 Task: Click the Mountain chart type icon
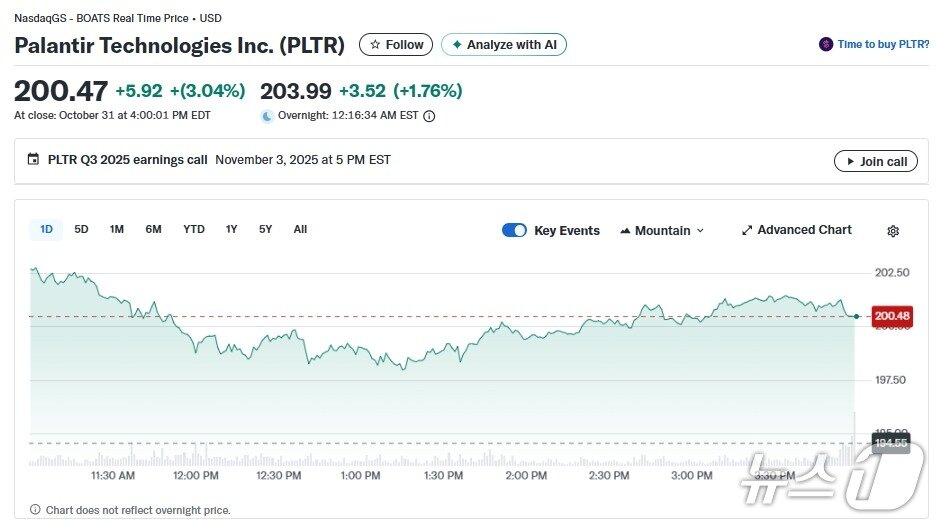coord(625,231)
